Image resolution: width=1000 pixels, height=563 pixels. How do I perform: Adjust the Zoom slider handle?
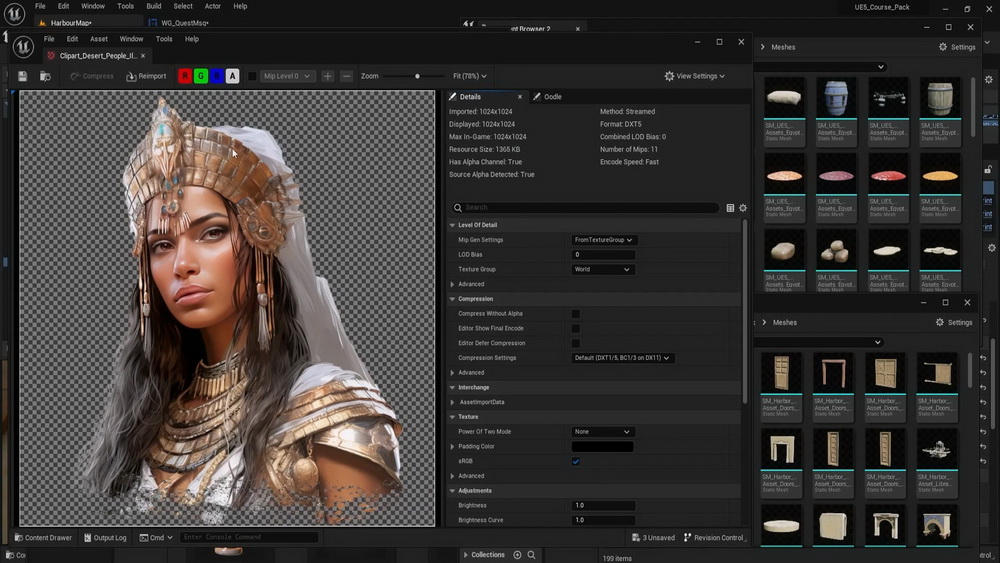pos(417,76)
